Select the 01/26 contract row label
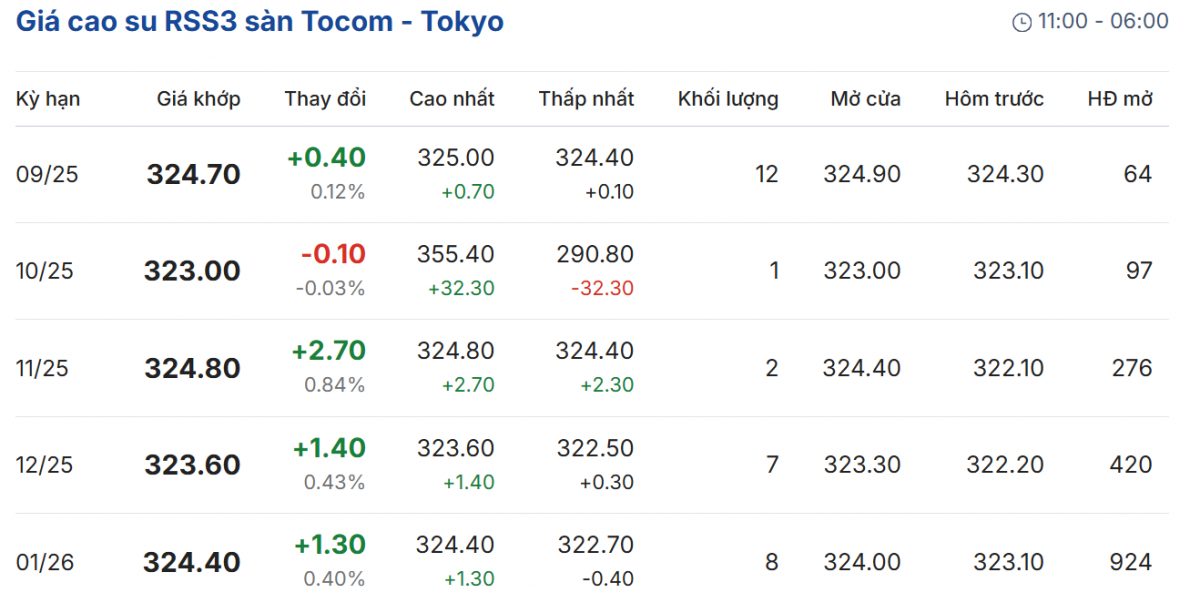 [45, 562]
